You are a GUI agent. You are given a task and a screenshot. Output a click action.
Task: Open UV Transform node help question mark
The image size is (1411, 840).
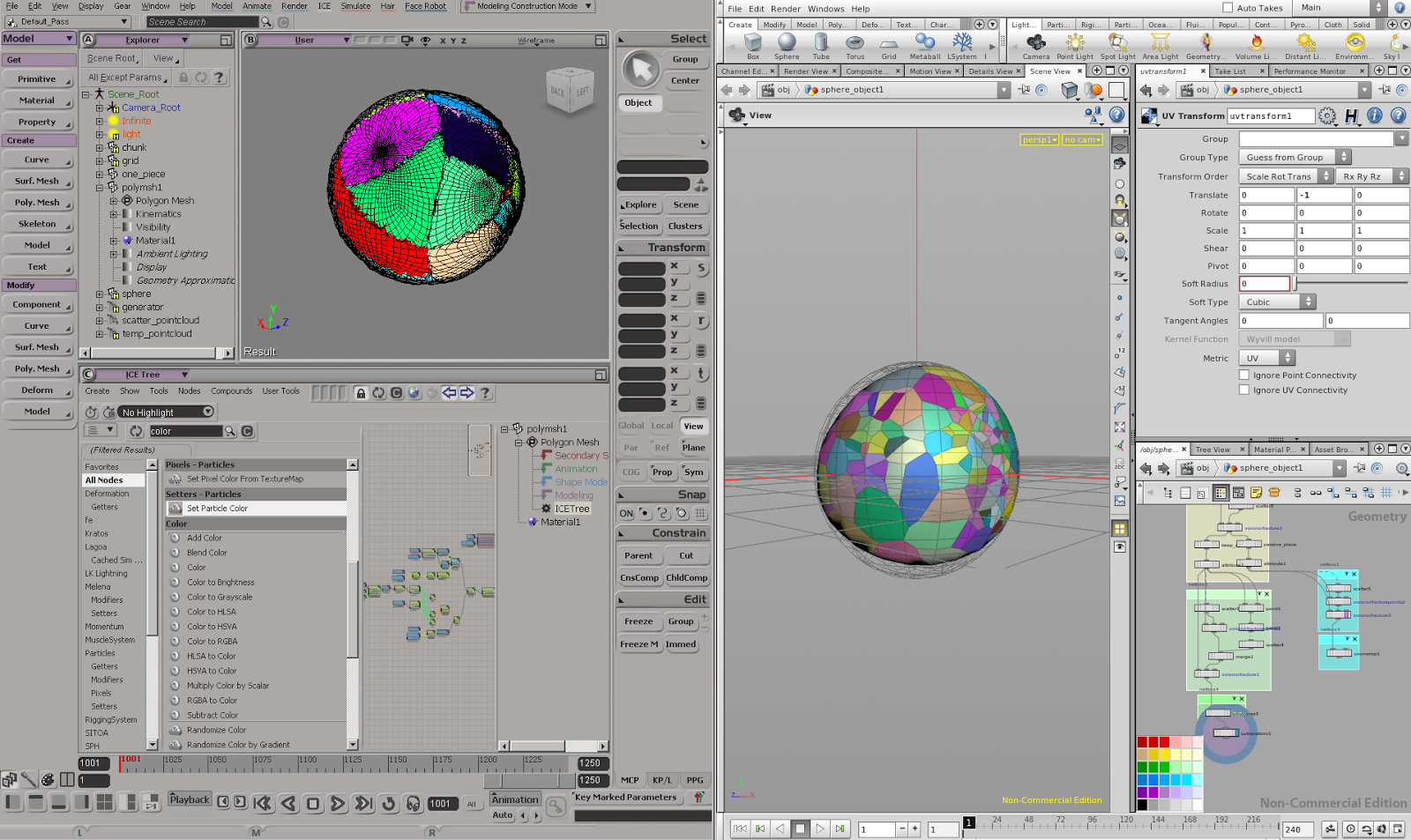(x=1398, y=115)
